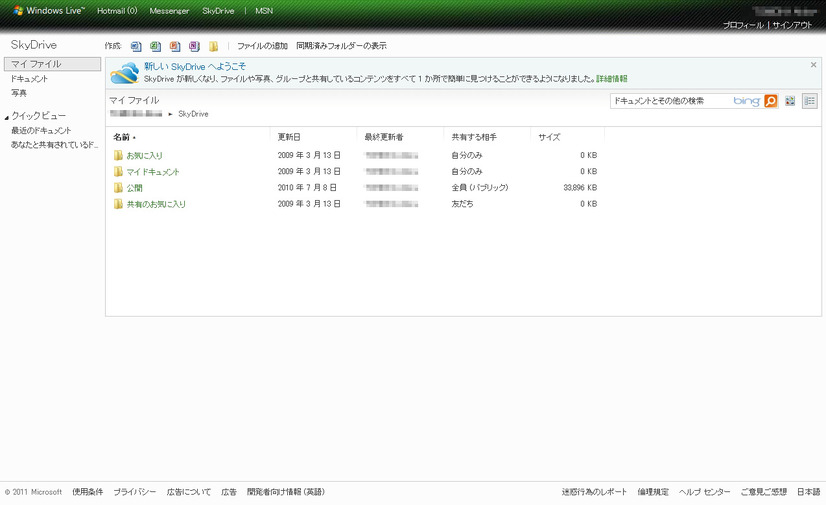Click the 友だち sharing cell
This screenshot has width=826, height=505.
point(462,204)
